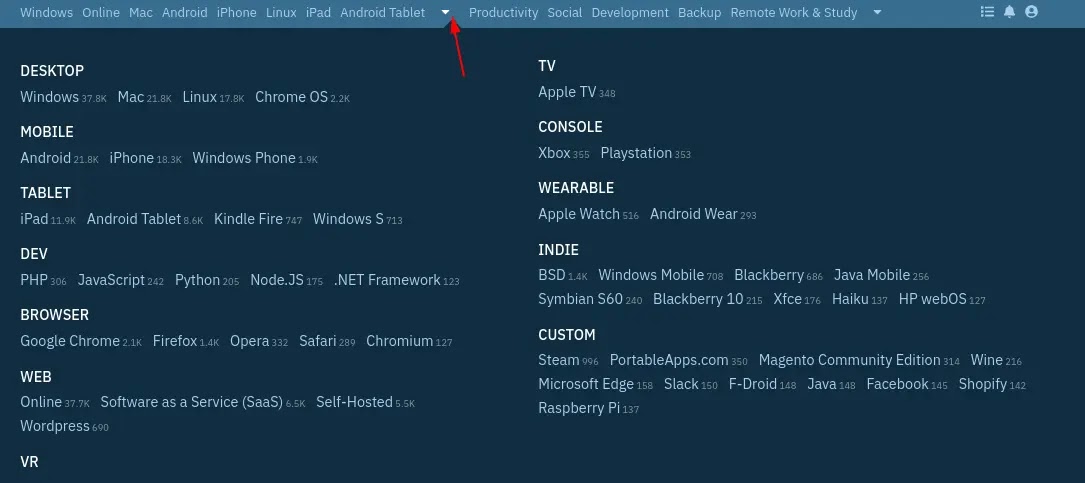Screen dimensions: 1085x483
Task: Select Android in the top navigation bar
Action: pos(185,12)
